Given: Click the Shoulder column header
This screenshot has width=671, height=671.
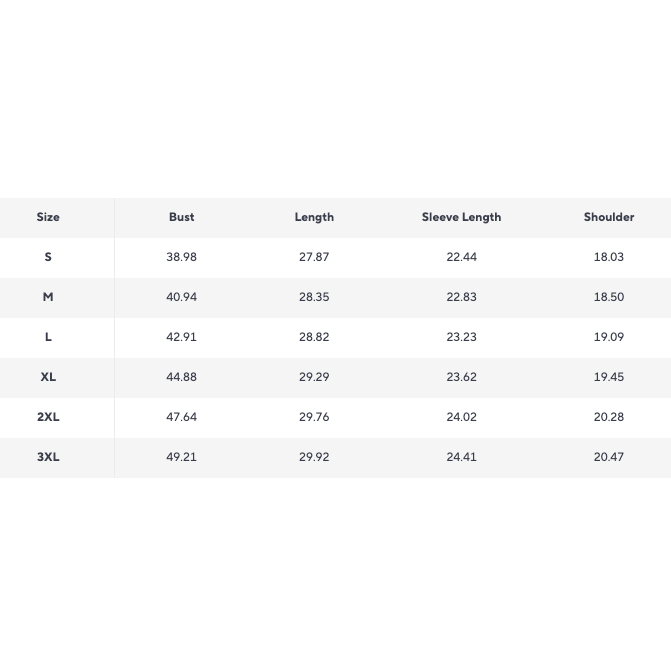Looking at the screenshot, I should click(x=609, y=217).
